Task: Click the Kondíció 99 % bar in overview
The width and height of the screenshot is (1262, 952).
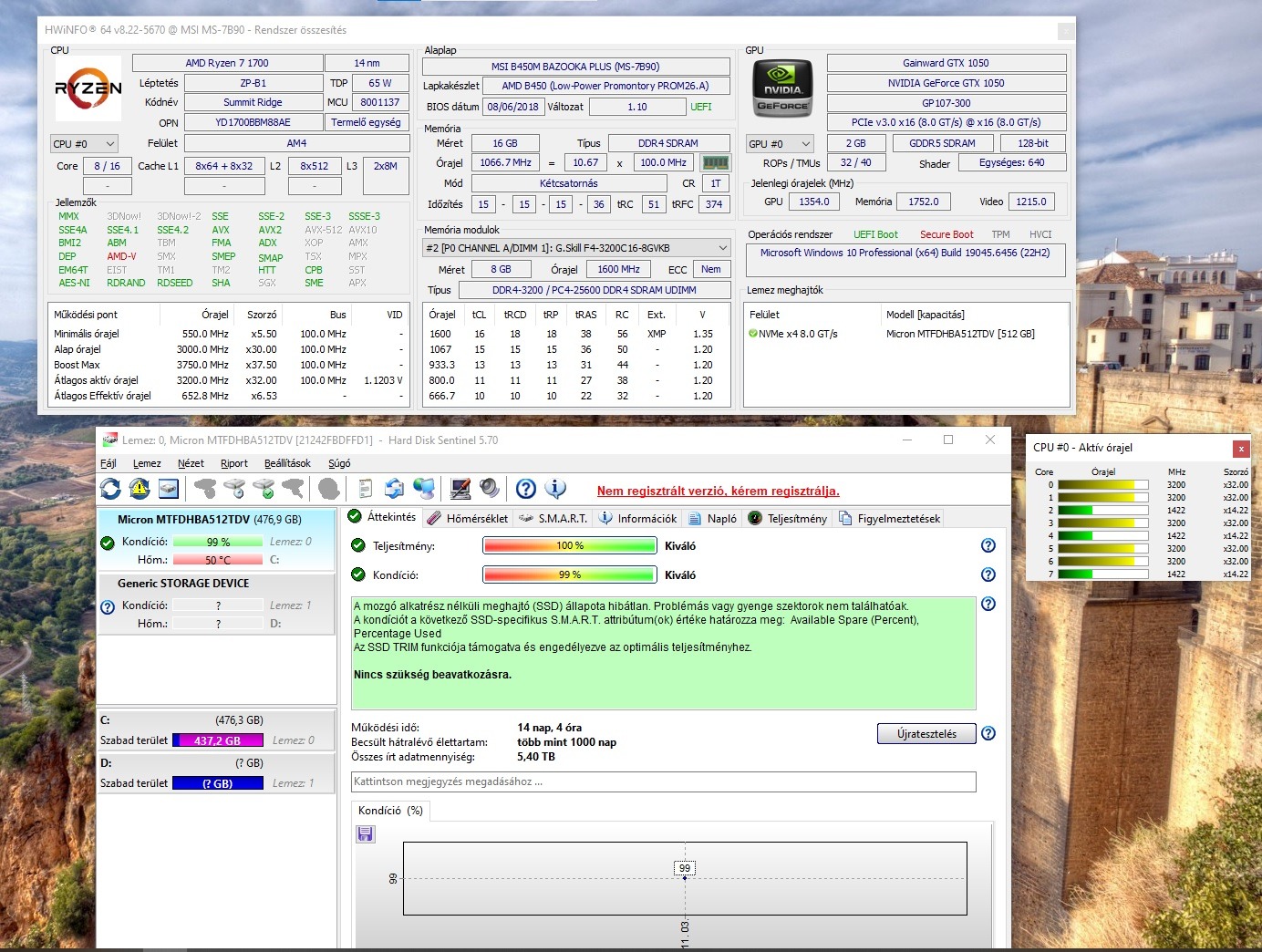Action: [570, 574]
